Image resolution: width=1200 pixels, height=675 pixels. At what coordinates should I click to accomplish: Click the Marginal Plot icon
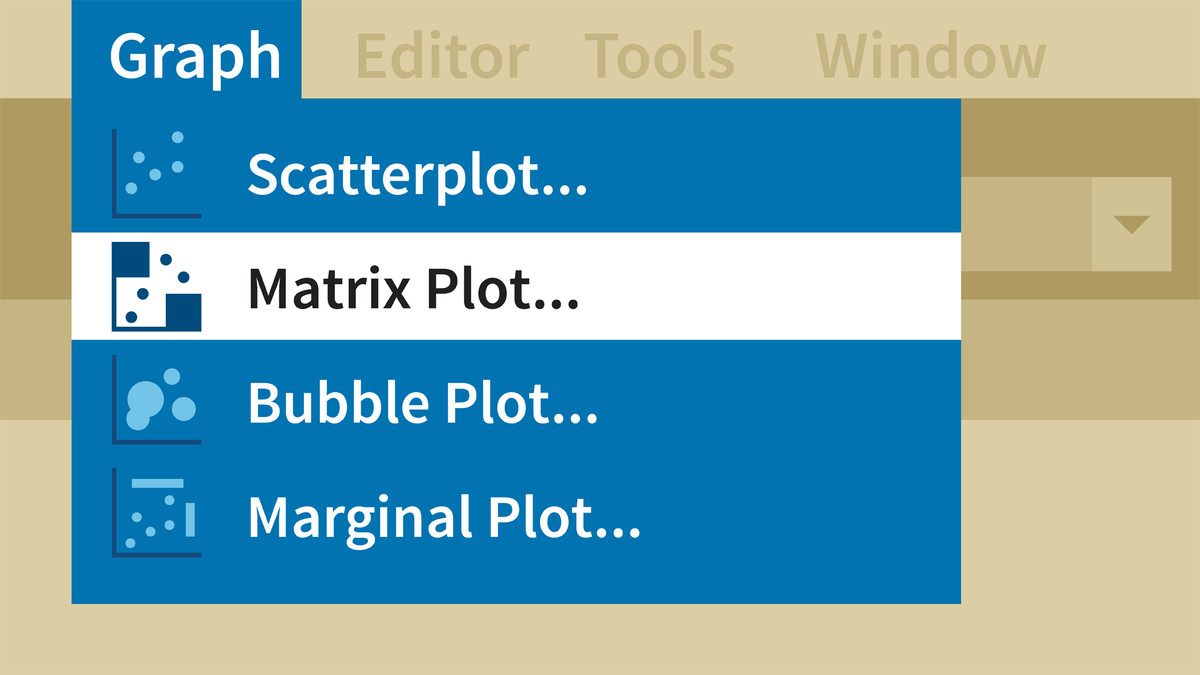157,512
